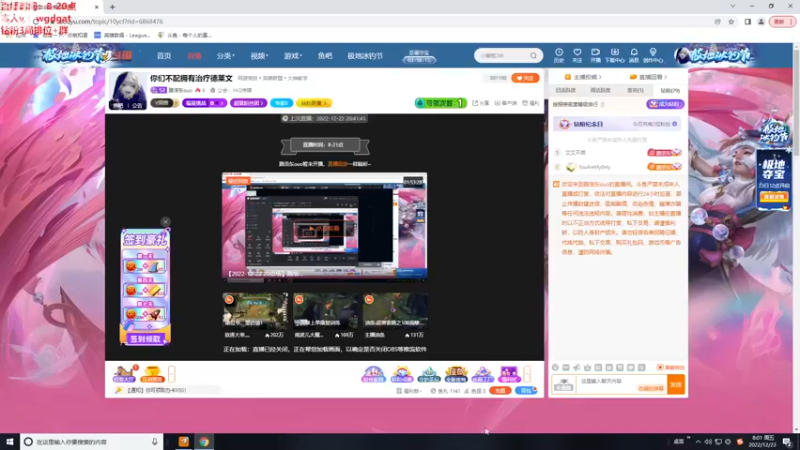Open the 鱼吧 nav item

[325, 56]
